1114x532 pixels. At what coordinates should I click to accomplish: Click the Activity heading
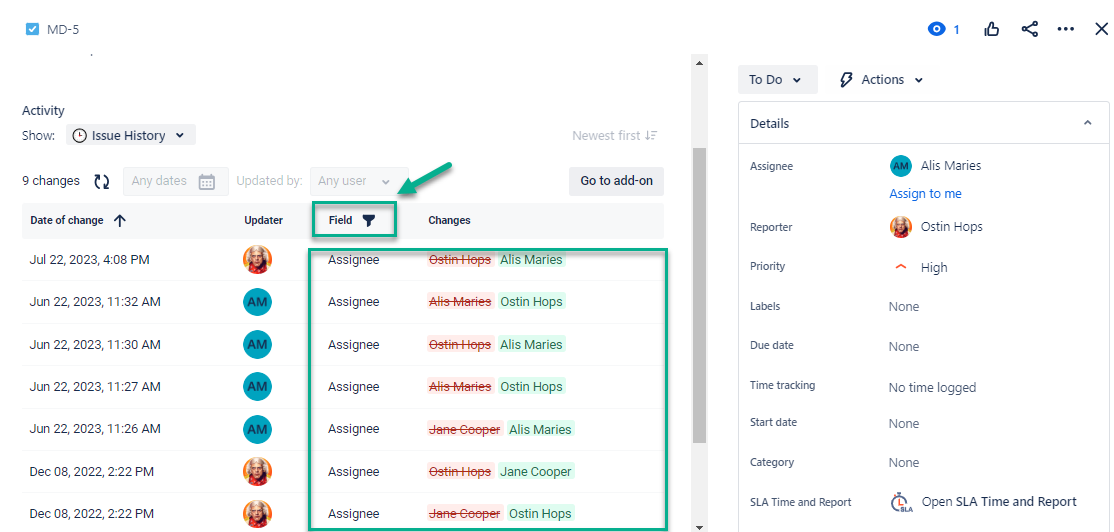coord(43,111)
